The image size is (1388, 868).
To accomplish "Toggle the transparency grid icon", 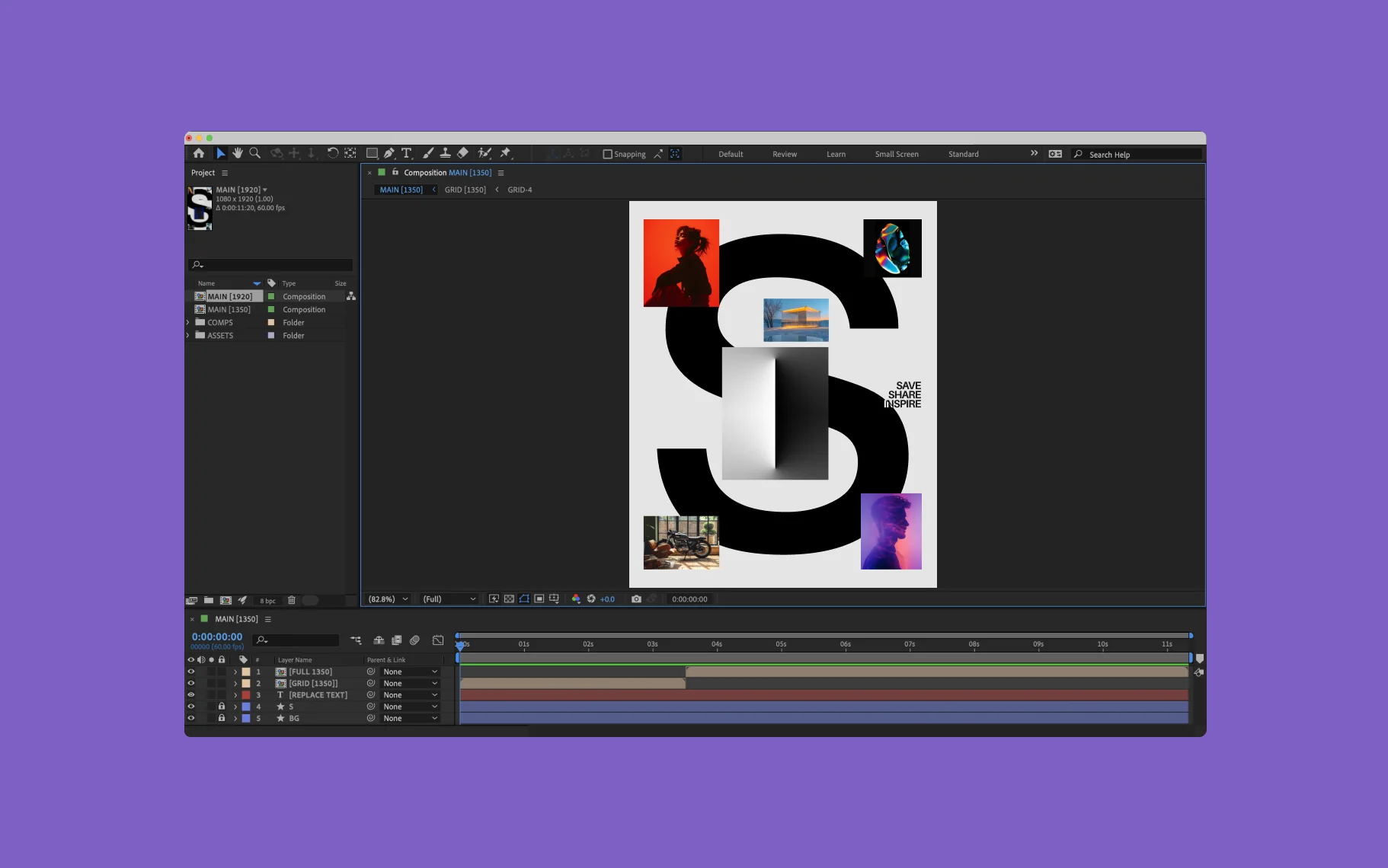I will [509, 599].
